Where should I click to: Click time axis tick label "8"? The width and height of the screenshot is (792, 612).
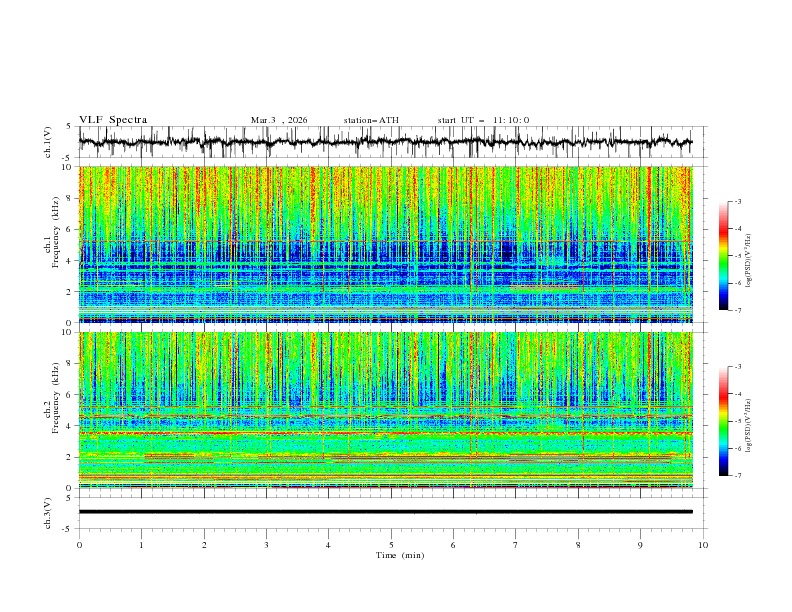tap(578, 545)
